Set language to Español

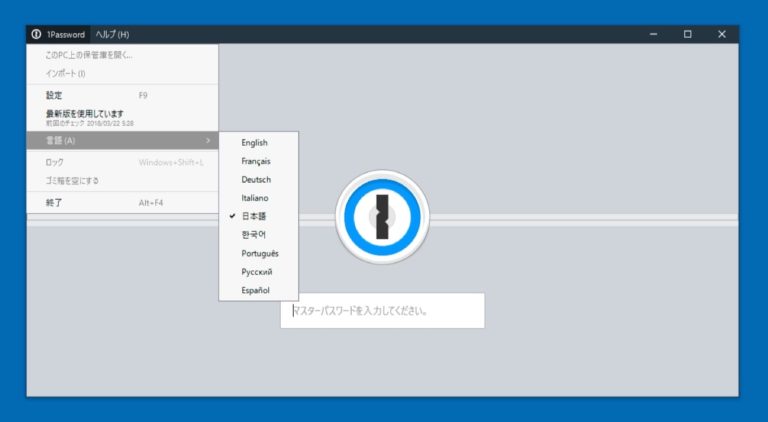click(x=255, y=290)
